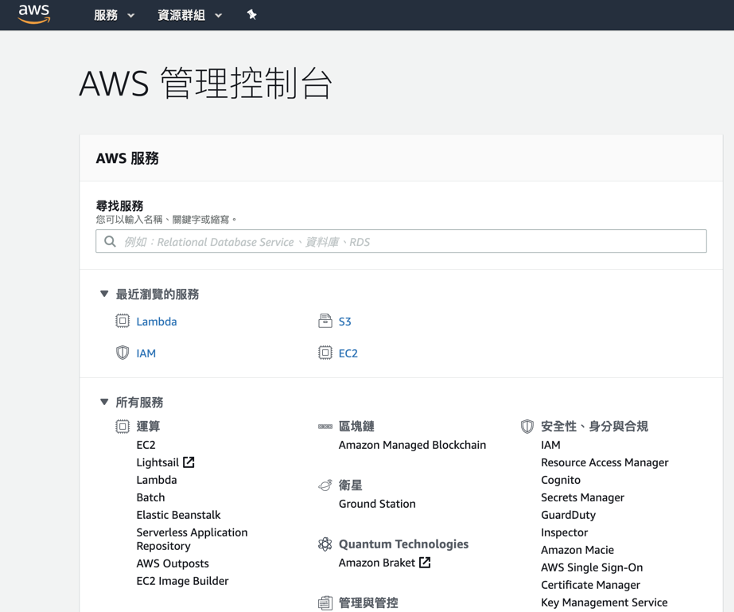Open Lambda under the 運算 category

[157, 480]
